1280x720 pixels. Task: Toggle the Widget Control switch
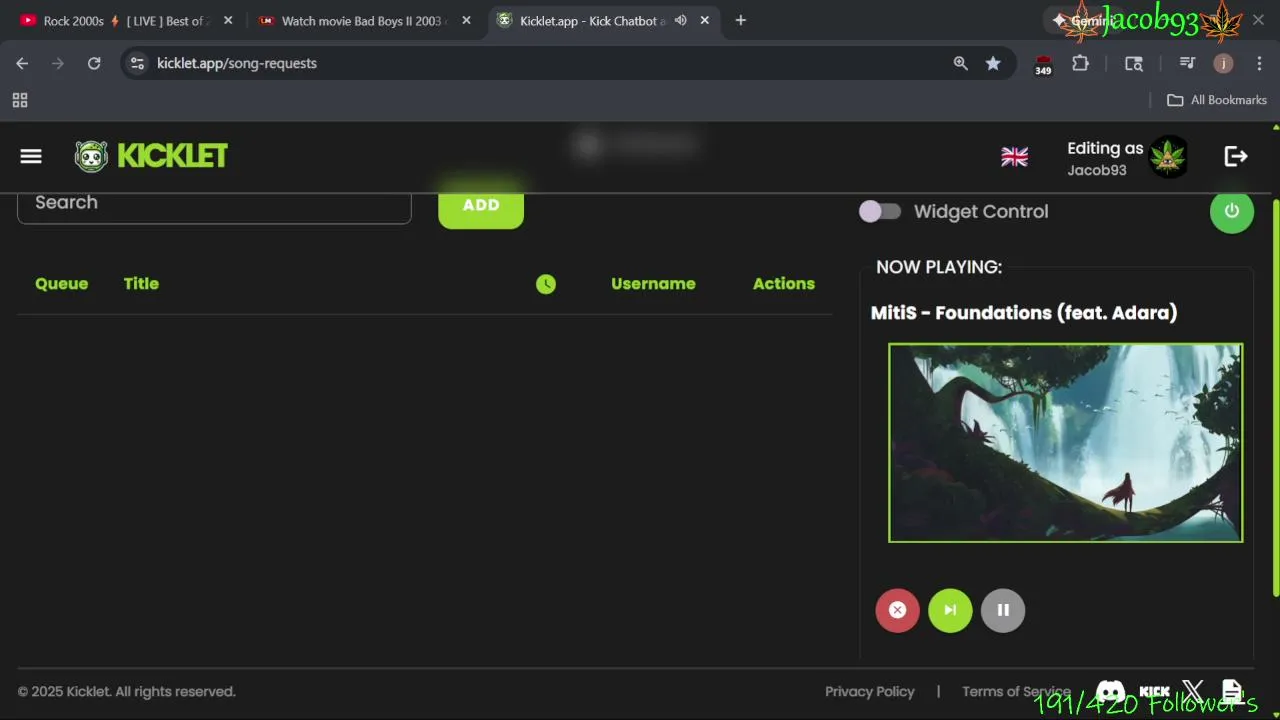(880, 211)
